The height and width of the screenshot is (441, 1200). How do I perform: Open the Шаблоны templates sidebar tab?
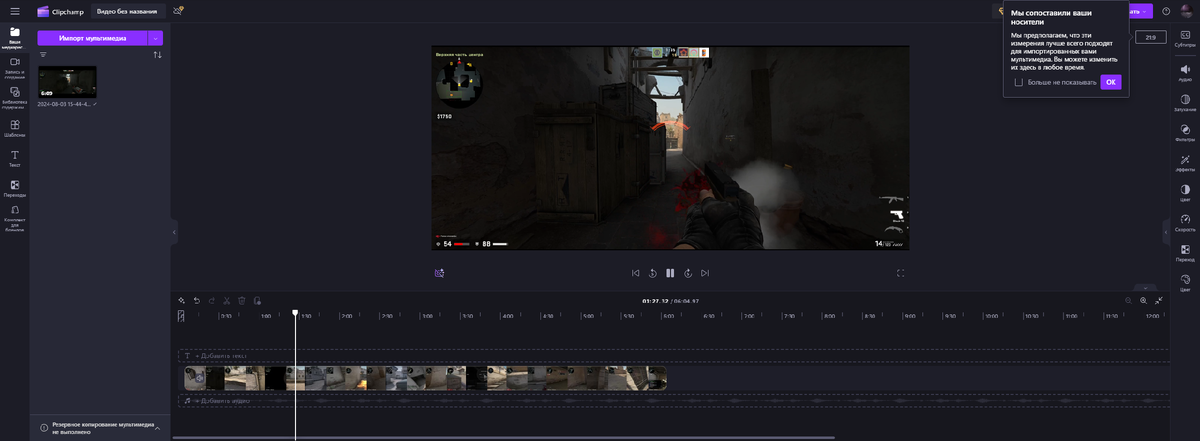pyautogui.click(x=15, y=129)
